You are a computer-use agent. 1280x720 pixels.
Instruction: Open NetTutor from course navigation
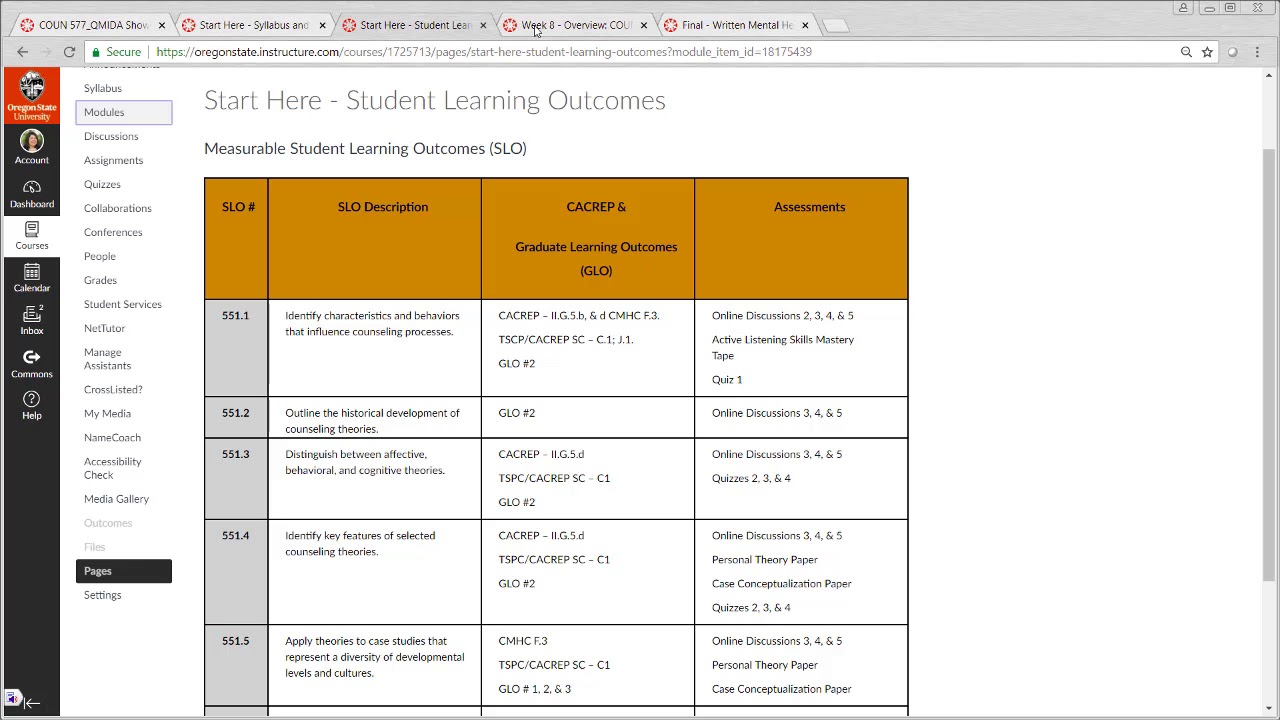coord(105,328)
